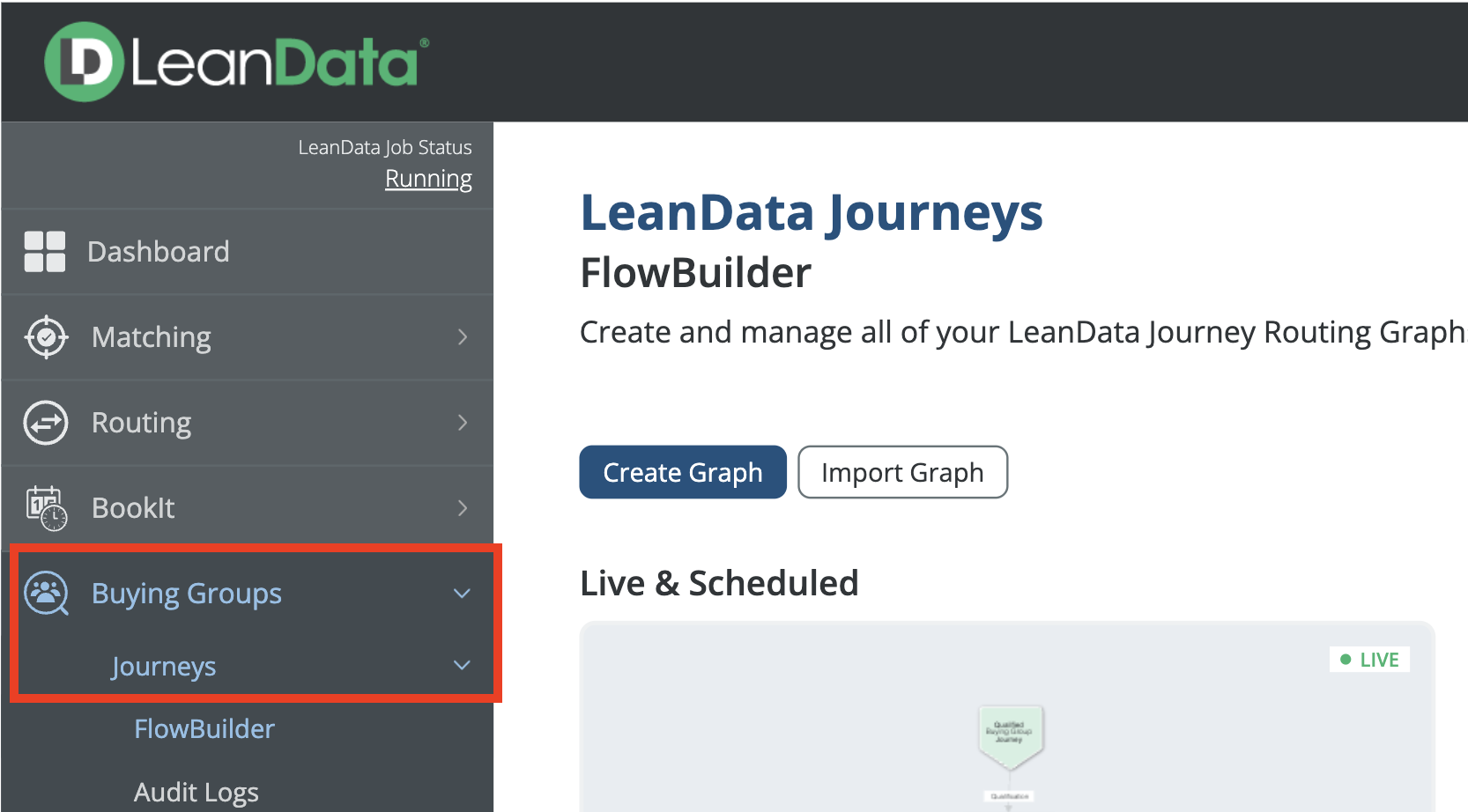Click the Dashboard grid icon
This screenshot has height=812, width=1468.
45,252
